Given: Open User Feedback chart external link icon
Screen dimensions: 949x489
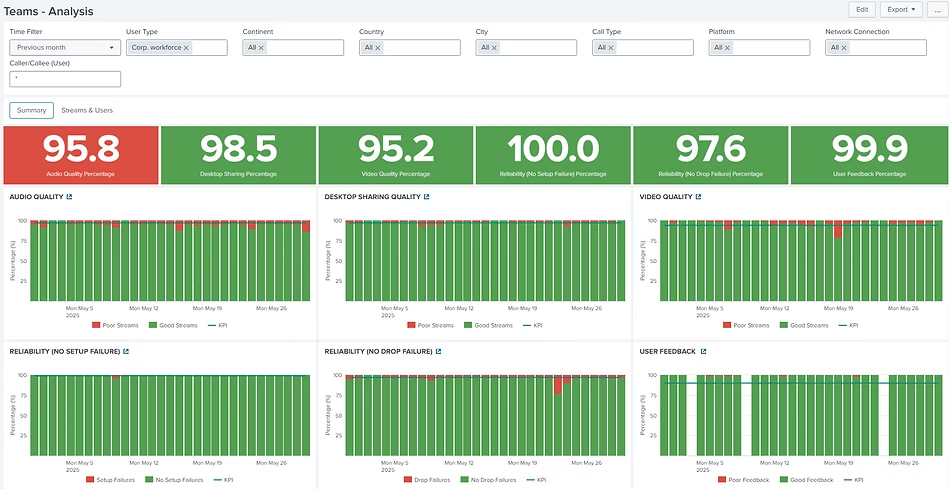Looking at the screenshot, I should pyautogui.click(x=704, y=351).
